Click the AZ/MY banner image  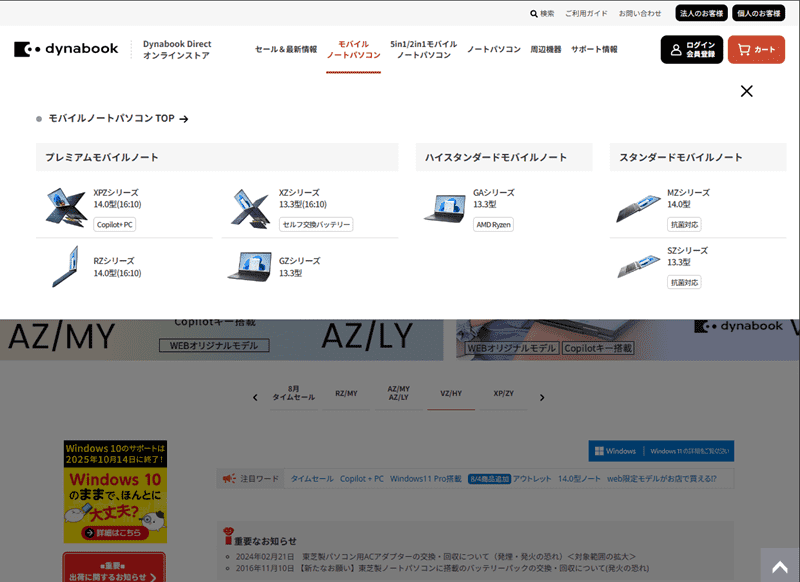coord(221,340)
